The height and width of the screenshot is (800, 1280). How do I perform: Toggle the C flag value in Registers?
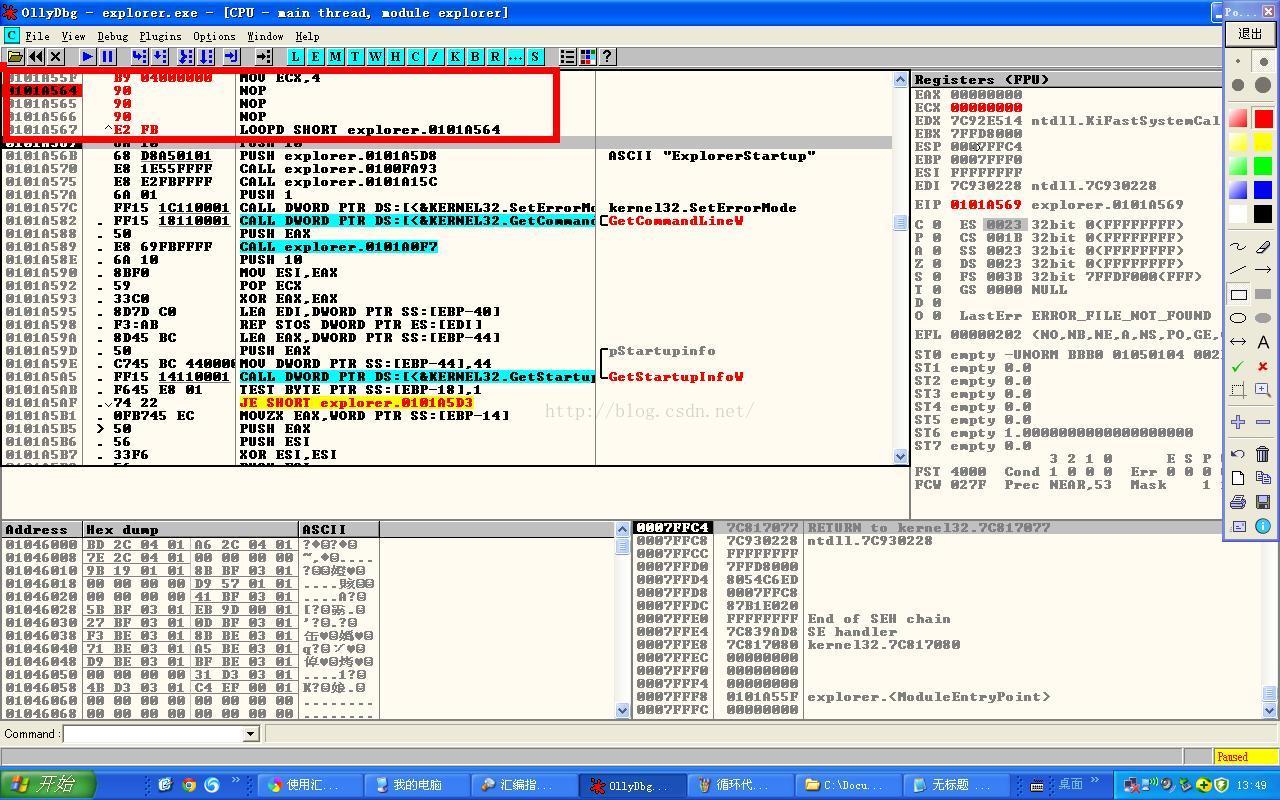tap(935, 225)
